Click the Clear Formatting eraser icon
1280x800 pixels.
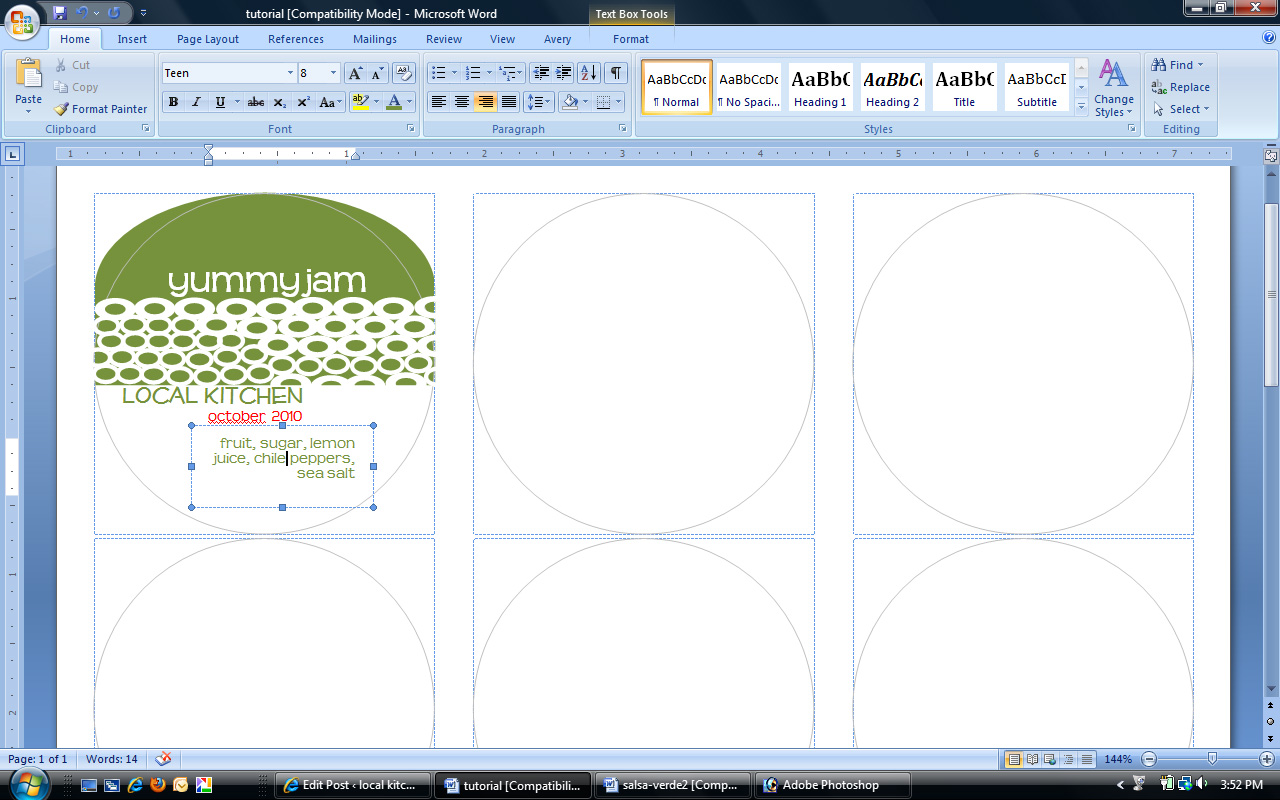click(x=404, y=73)
